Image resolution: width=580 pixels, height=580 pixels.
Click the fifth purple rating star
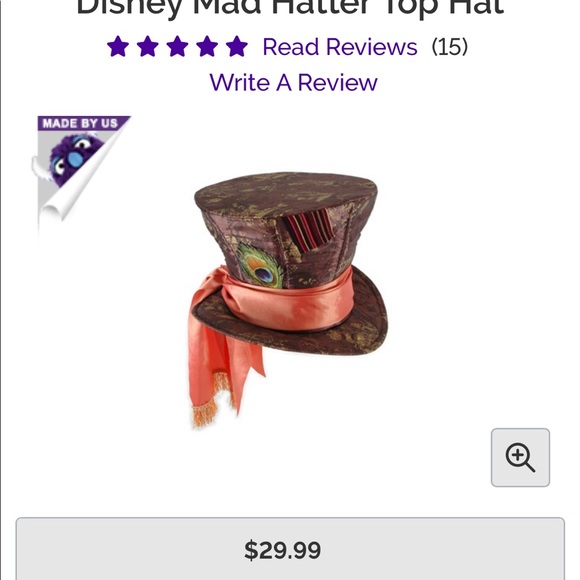237,47
